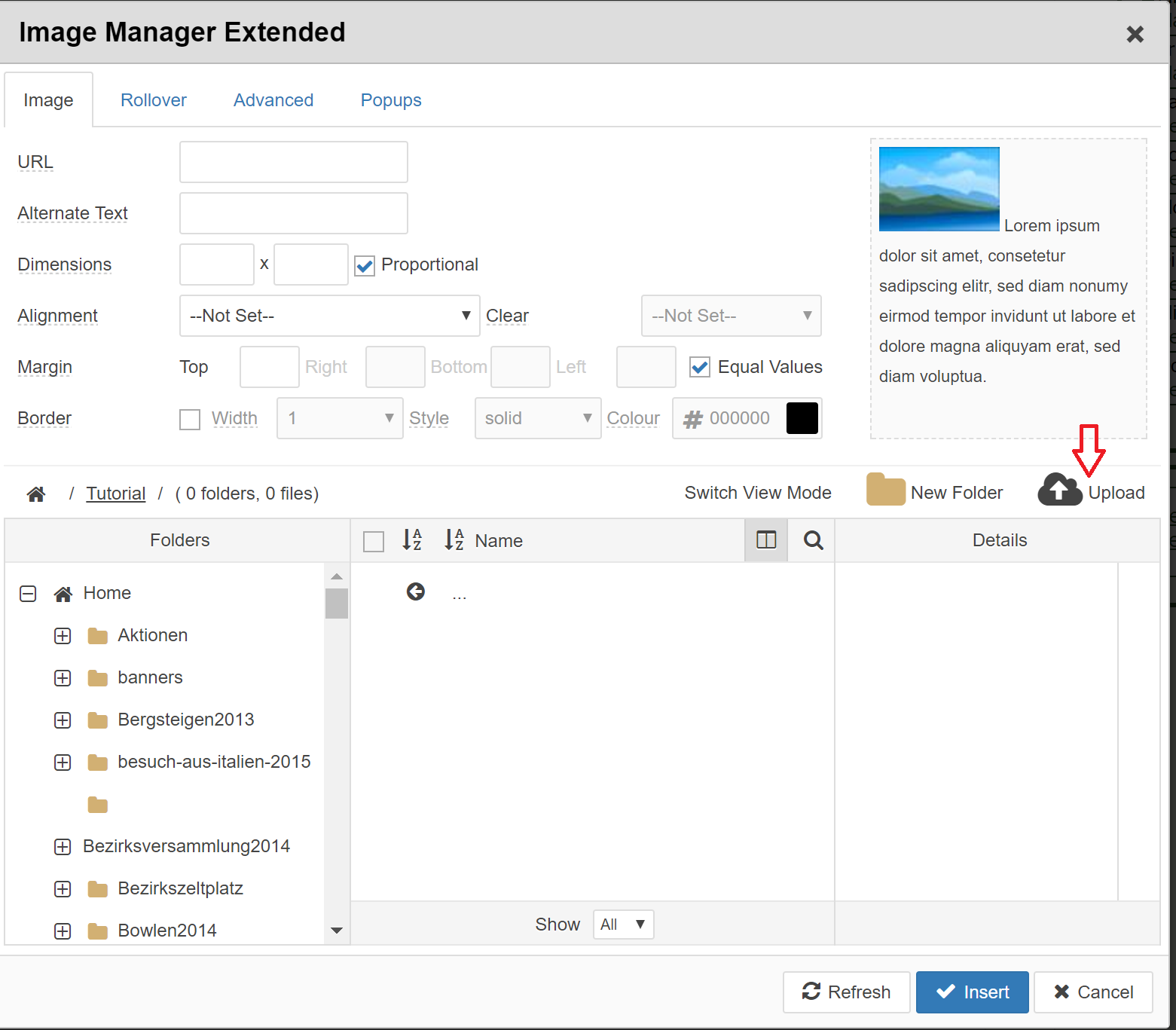The height and width of the screenshot is (1030, 1176).
Task: Click the black border colour swatch
Action: pos(802,418)
